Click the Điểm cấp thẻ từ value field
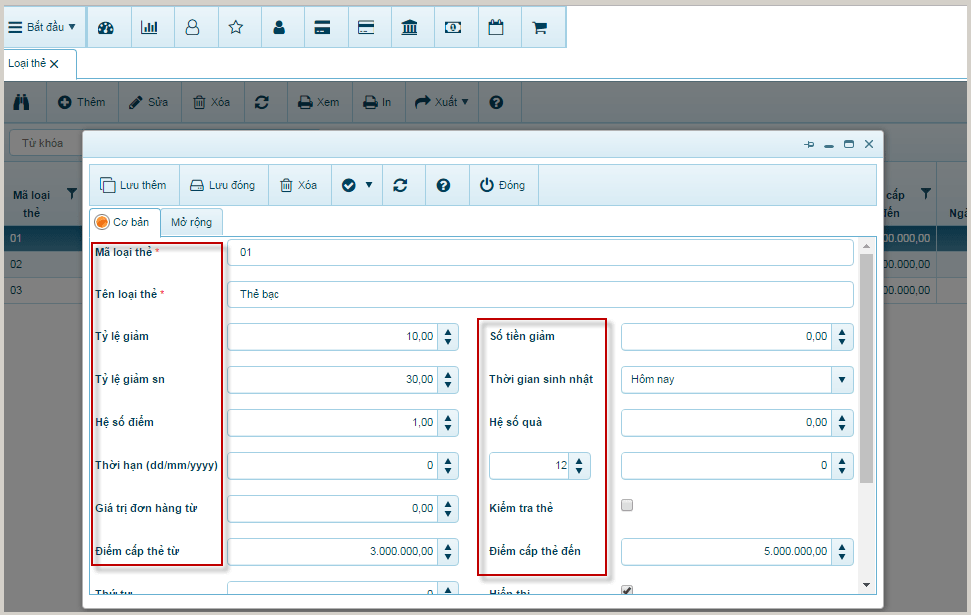The width and height of the screenshot is (971, 615). [x=333, y=552]
